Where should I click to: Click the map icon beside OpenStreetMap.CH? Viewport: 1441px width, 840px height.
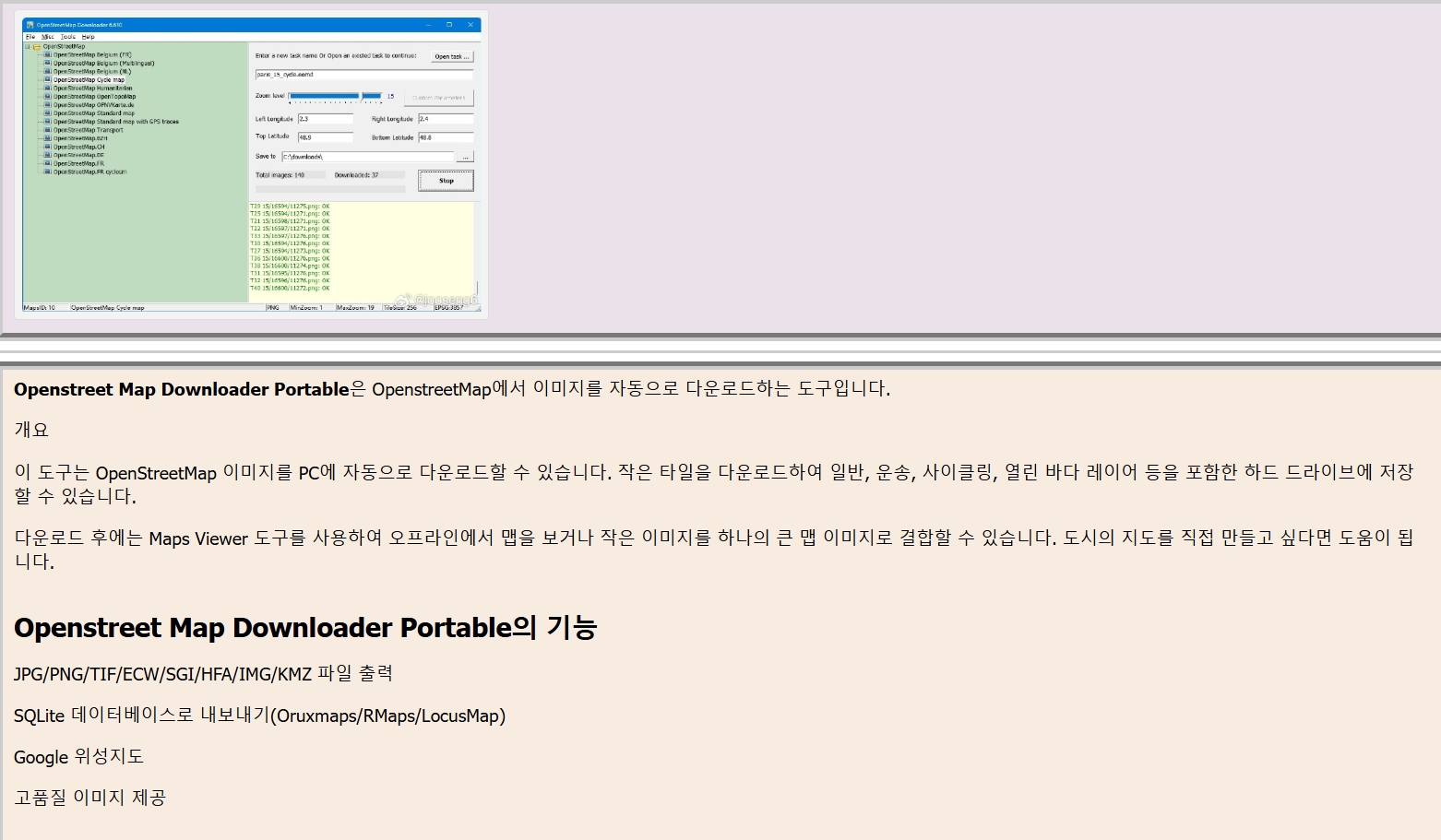[48, 147]
